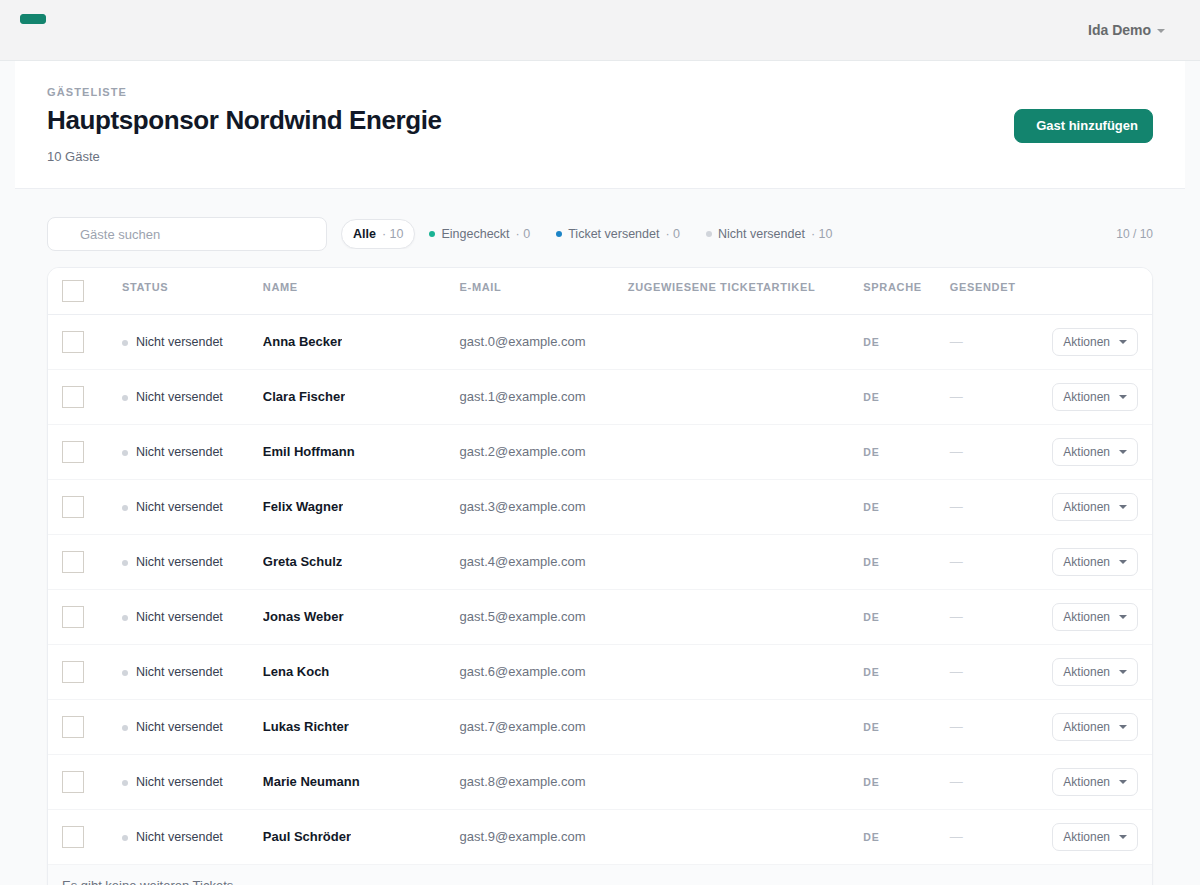Check the box for Lena Koch
The image size is (1200, 885).
point(73,672)
